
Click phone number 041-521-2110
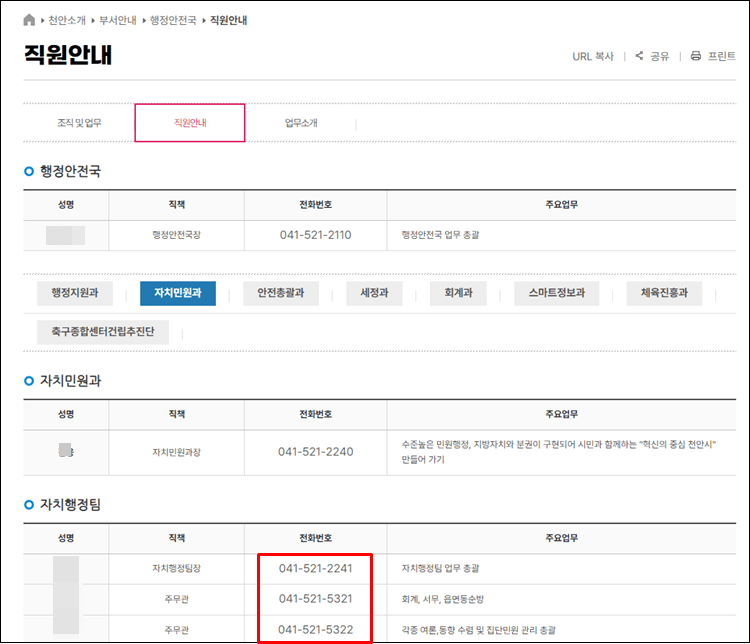pos(316,235)
